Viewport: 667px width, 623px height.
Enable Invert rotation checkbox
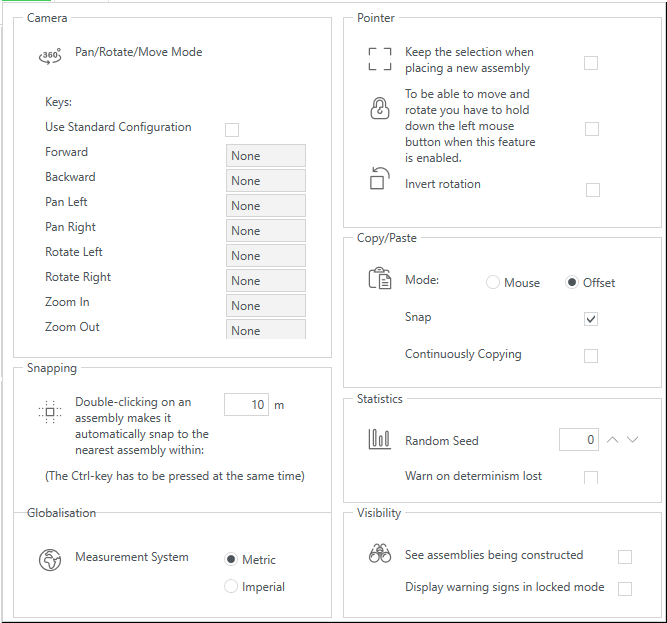(x=593, y=190)
